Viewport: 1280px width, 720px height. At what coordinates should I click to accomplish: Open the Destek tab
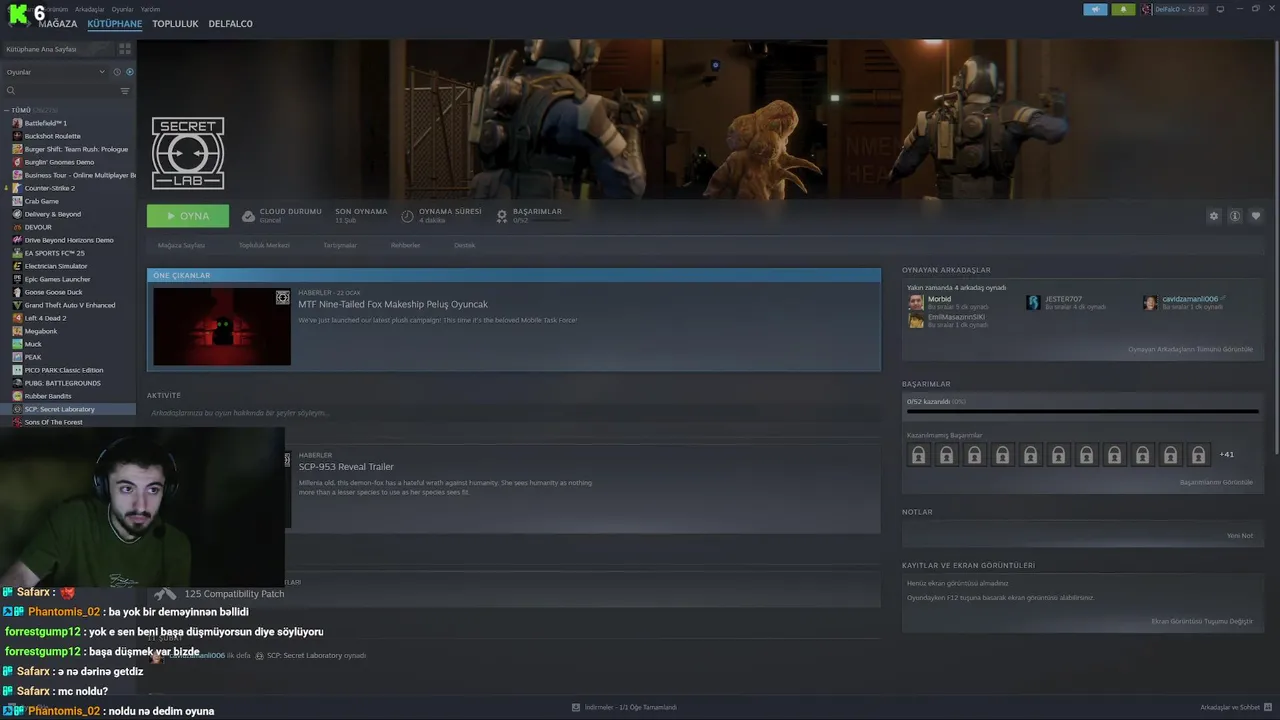point(465,245)
